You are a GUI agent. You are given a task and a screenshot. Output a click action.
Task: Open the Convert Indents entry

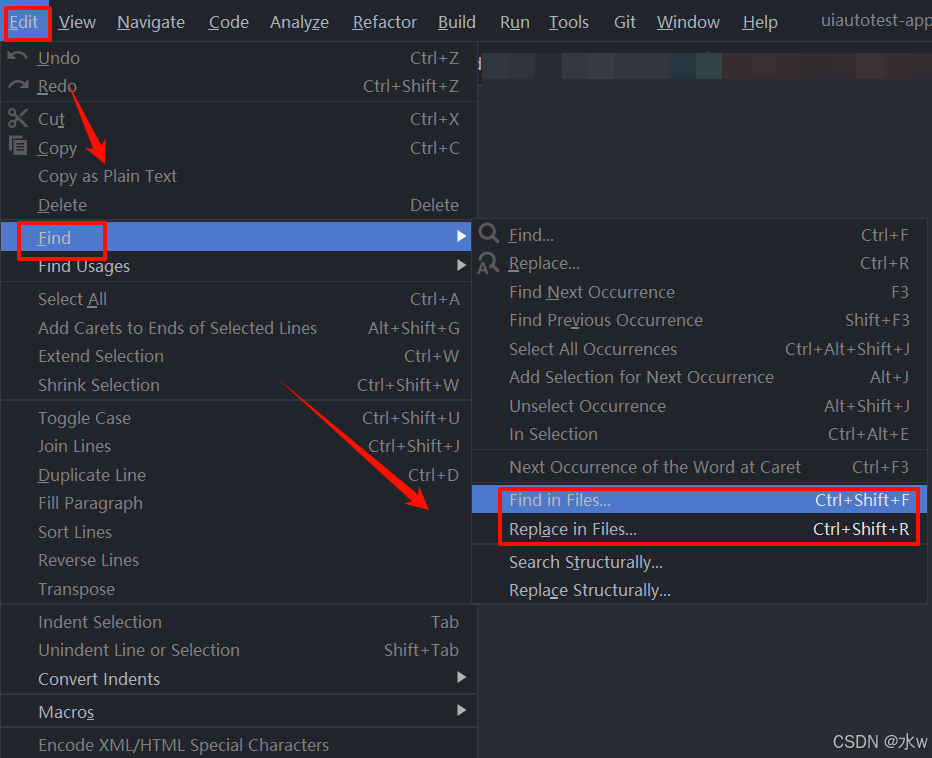click(238, 679)
